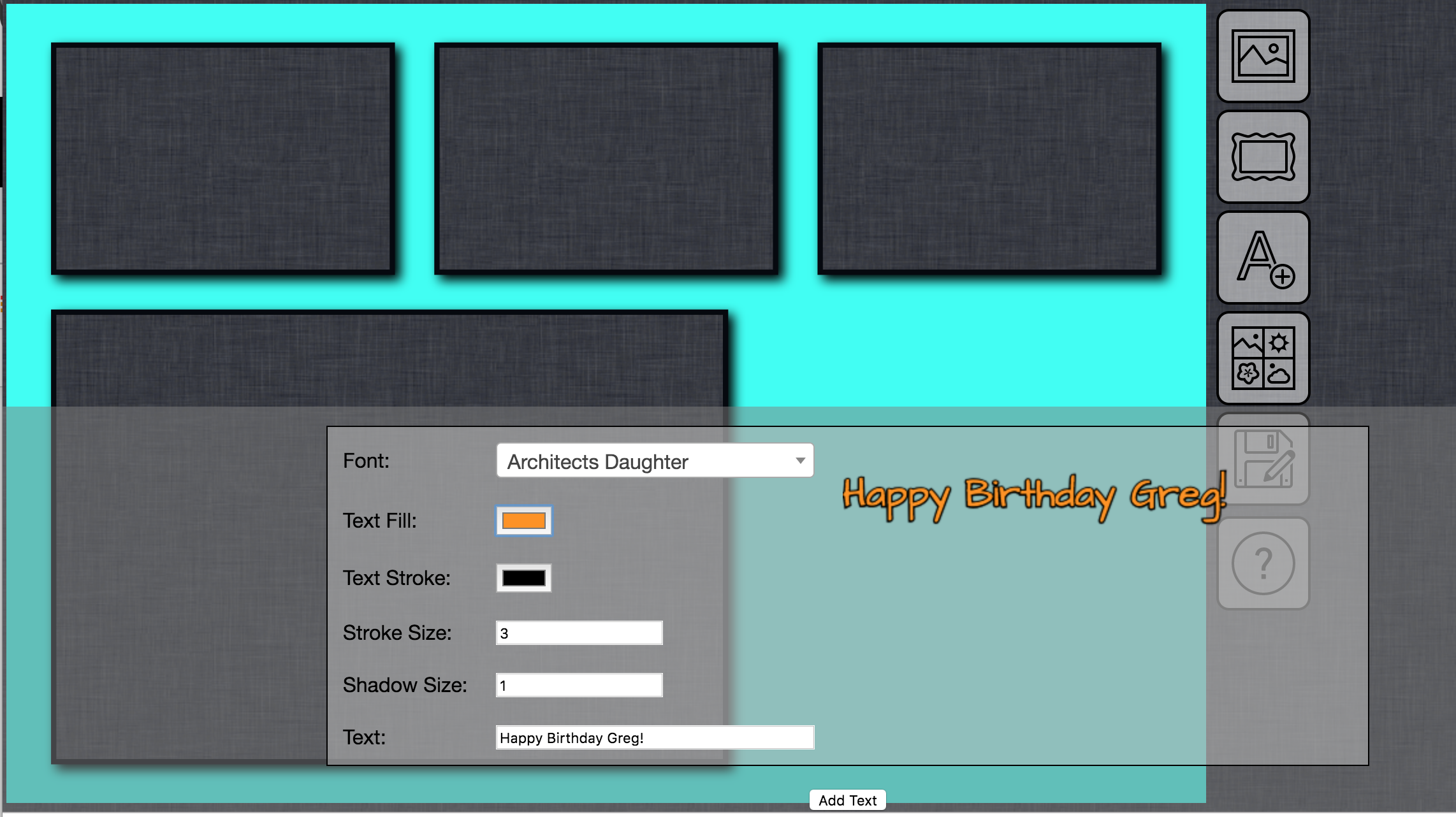The width and height of the screenshot is (1456, 817).
Task: Open the image picker tool
Action: [x=1262, y=57]
